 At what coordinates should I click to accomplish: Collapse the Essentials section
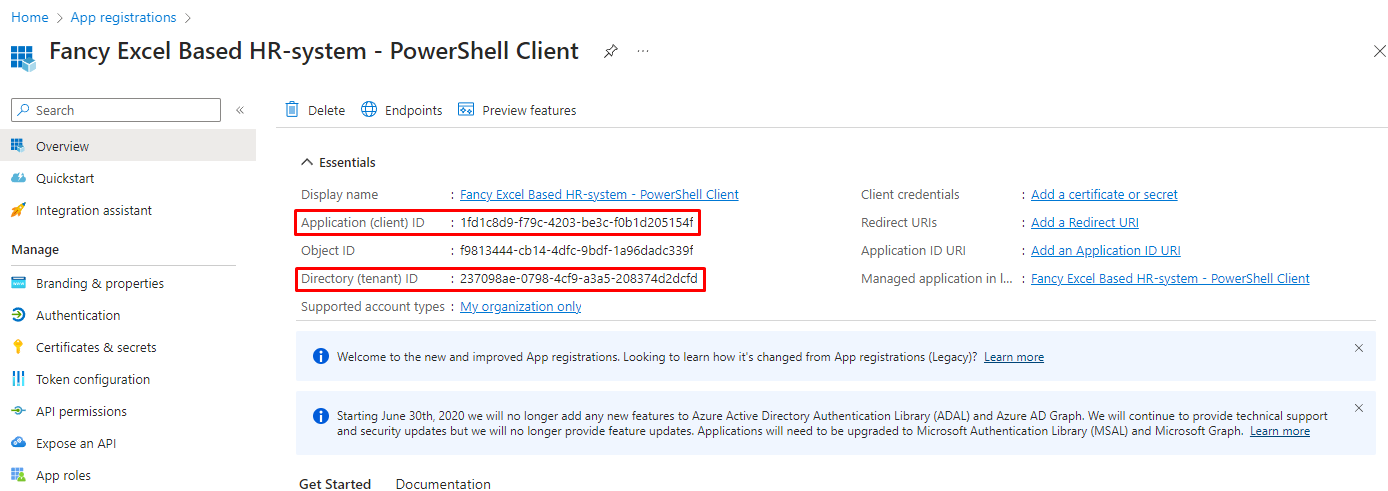(307, 162)
